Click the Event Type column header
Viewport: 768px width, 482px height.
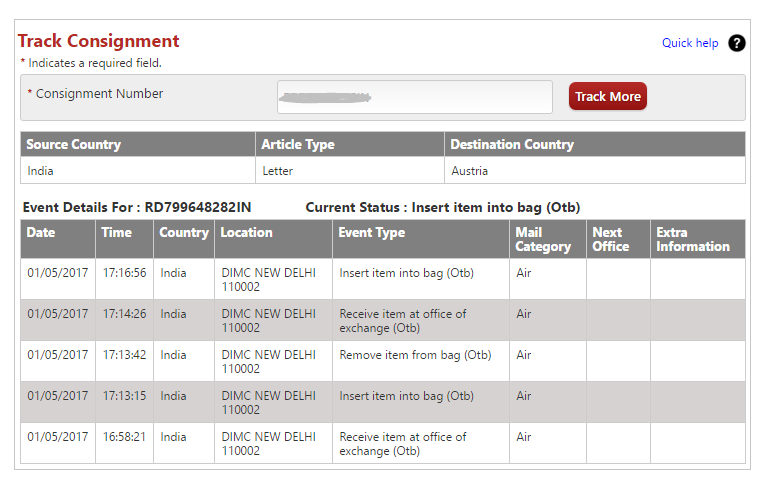click(372, 233)
